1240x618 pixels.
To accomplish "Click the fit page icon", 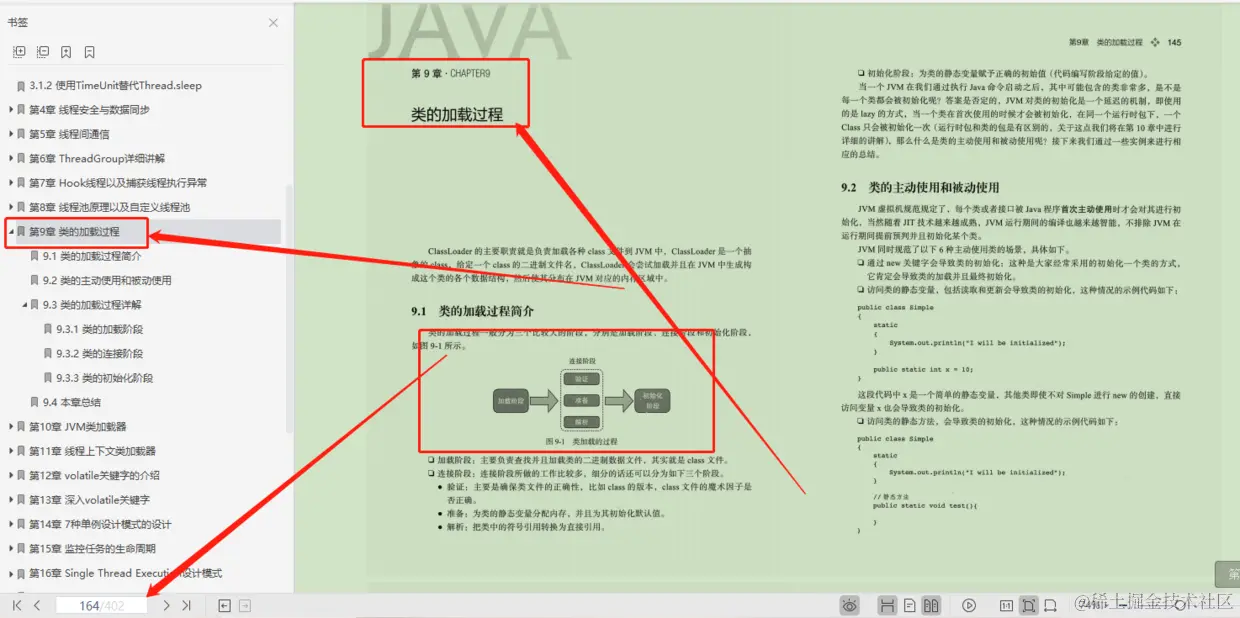I will [1029, 605].
